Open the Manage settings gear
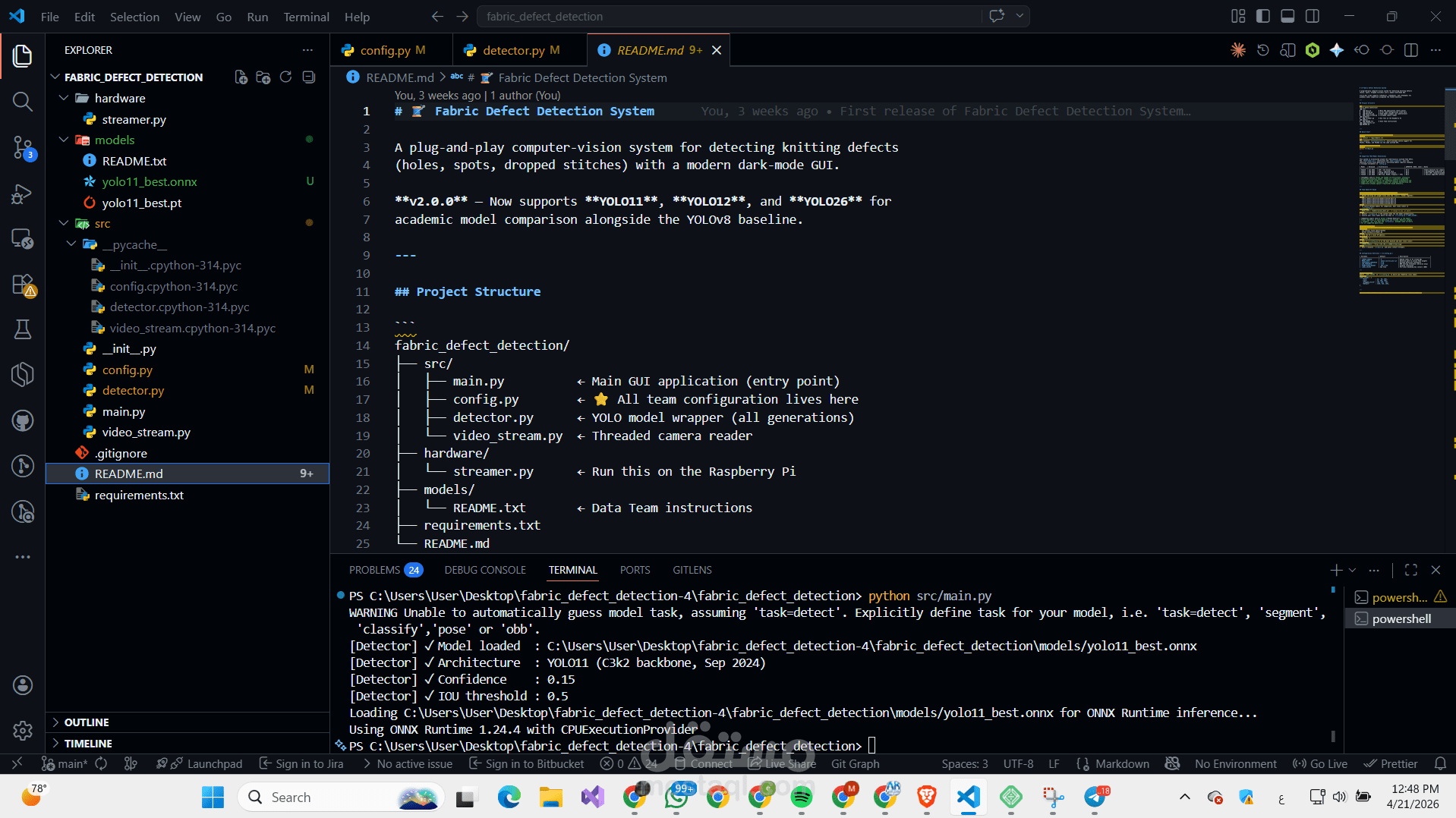The width and height of the screenshot is (1456, 818). click(23, 730)
